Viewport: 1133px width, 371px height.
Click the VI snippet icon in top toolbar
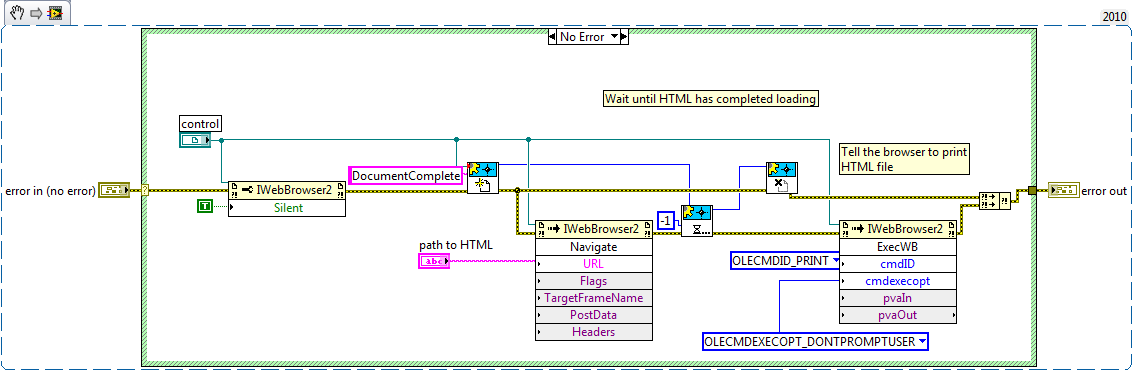coord(55,13)
